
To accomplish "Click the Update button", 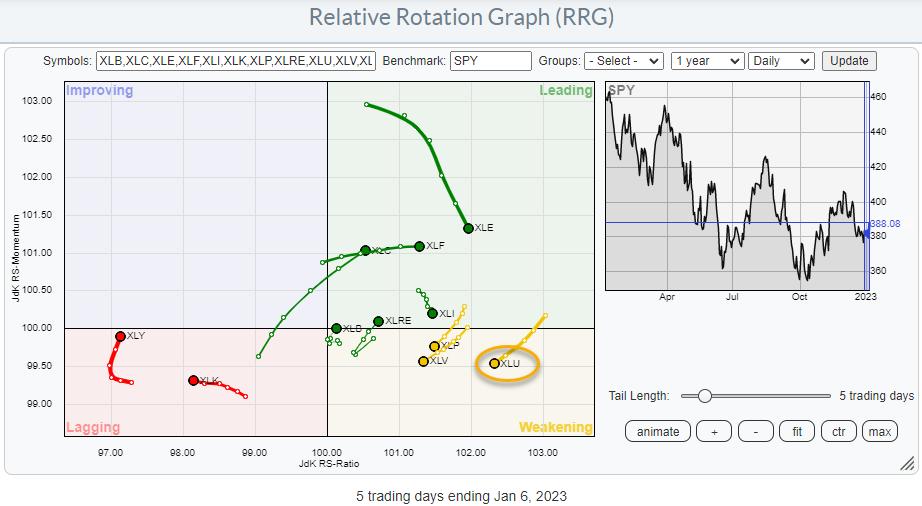I will (849, 61).
